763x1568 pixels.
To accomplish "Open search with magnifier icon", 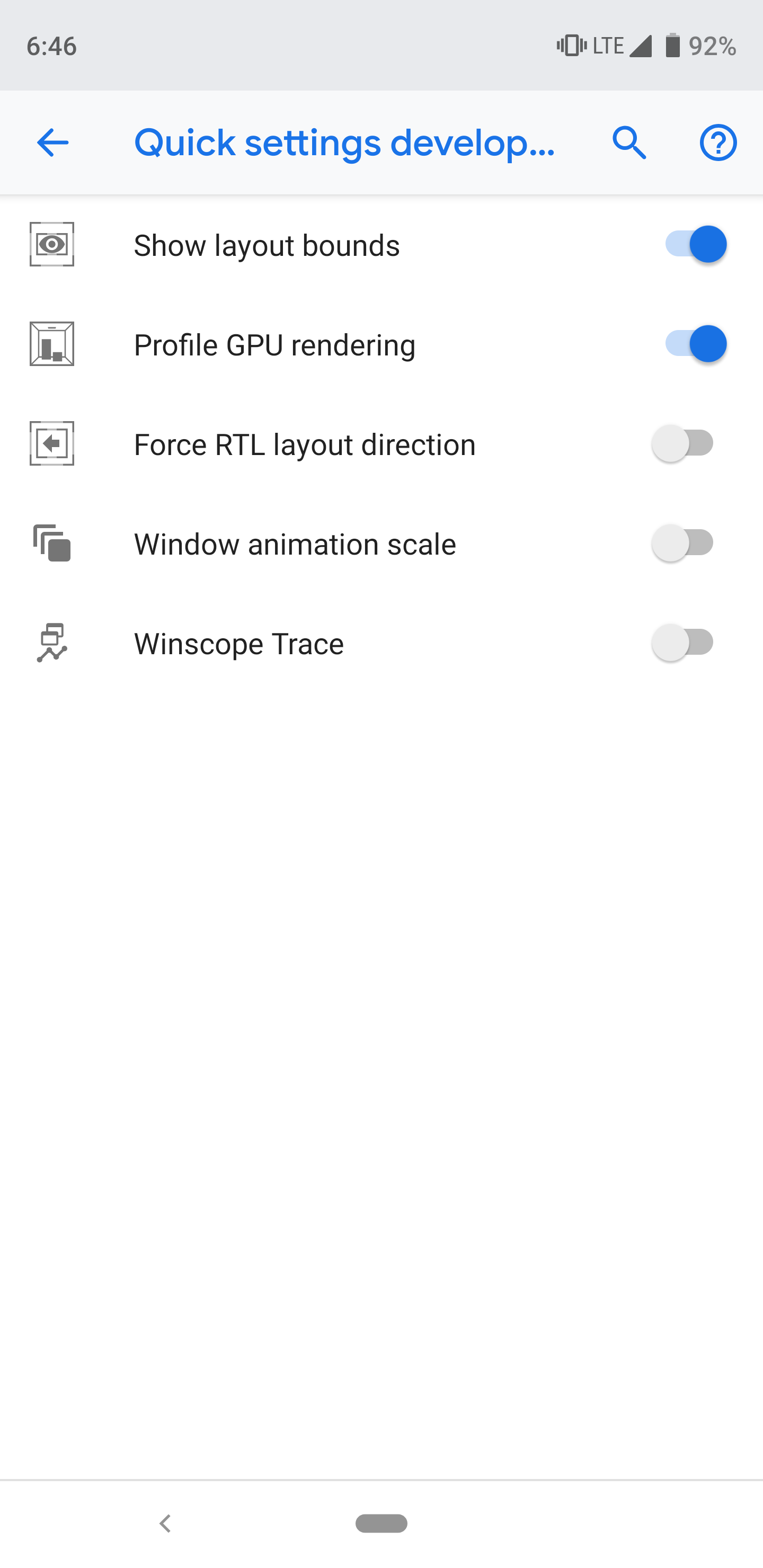I will (629, 143).
